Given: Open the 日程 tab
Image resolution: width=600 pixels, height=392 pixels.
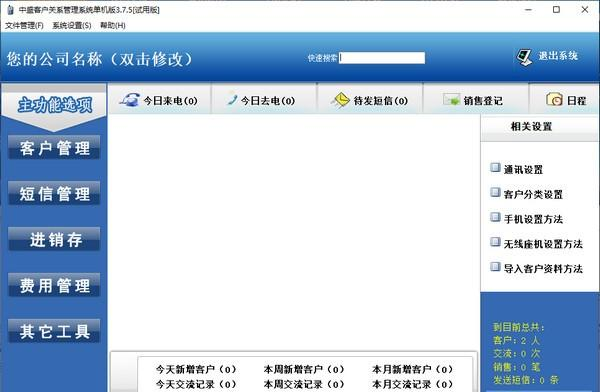Looking at the screenshot, I should 565,100.
